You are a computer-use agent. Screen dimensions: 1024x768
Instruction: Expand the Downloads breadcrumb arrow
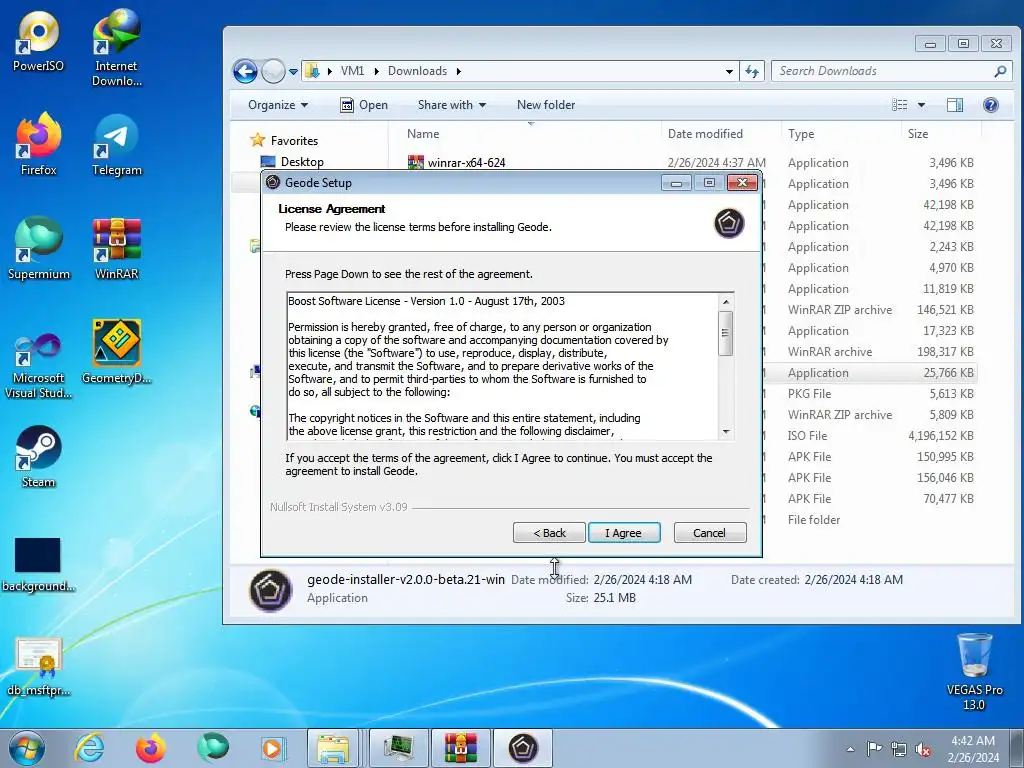pos(458,71)
